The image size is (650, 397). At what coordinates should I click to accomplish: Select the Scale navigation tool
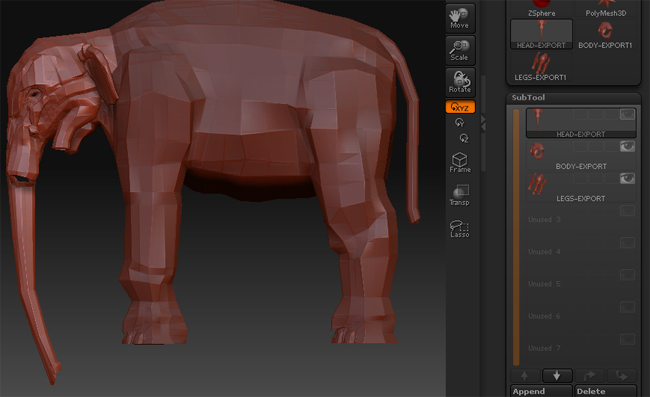pos(460,51)
